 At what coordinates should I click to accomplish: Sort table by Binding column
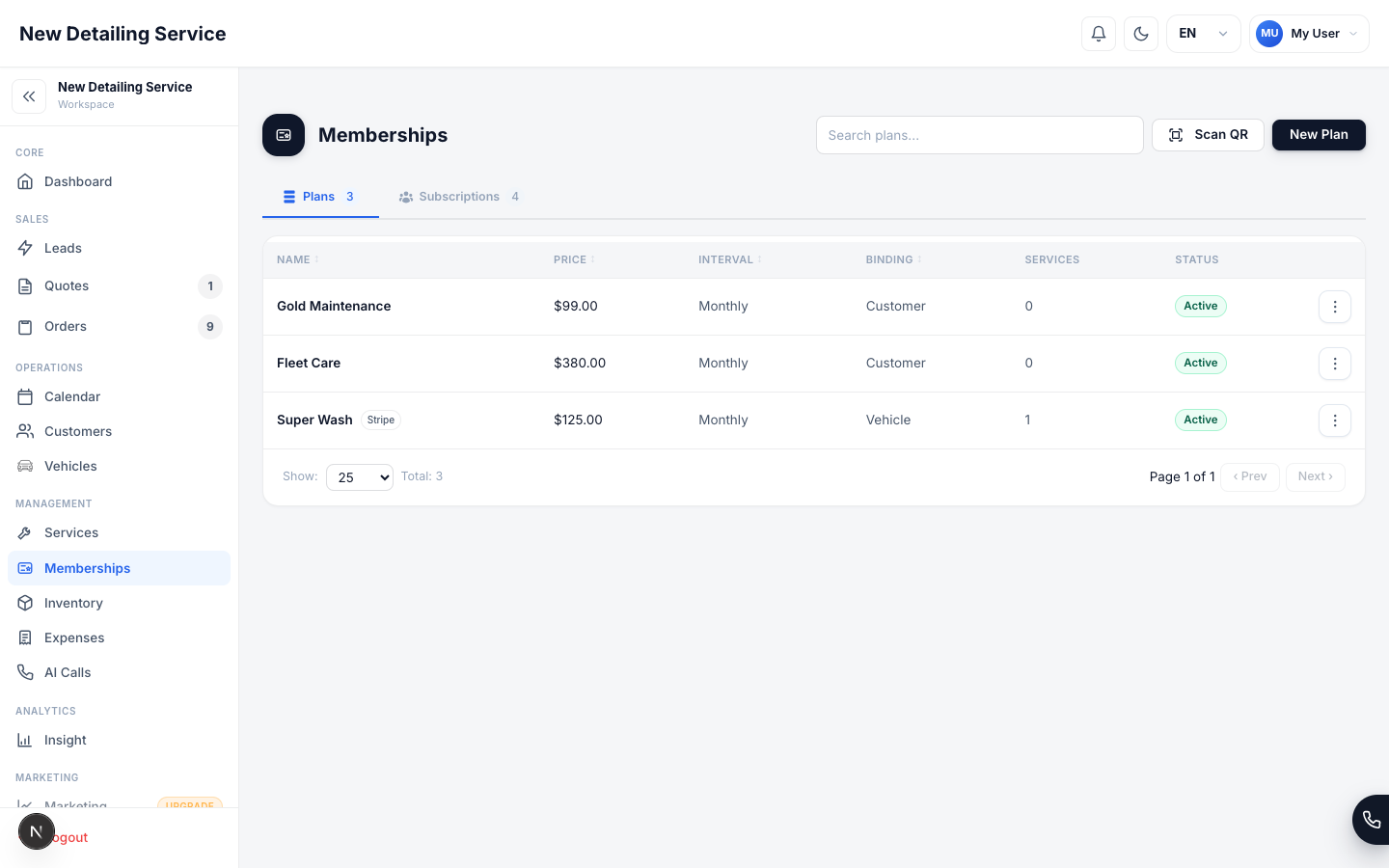[x=893, y=259]
